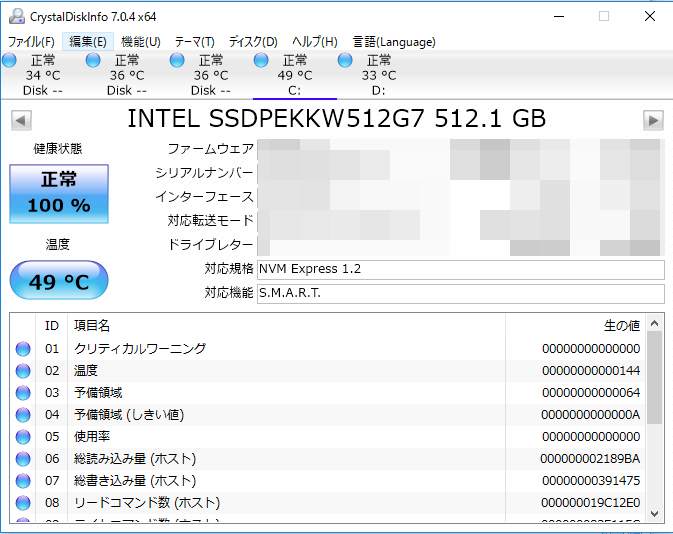The image size is (673, 534).
Task: Select the D: drive 33 °C status orb
Action: click(345, 61)
